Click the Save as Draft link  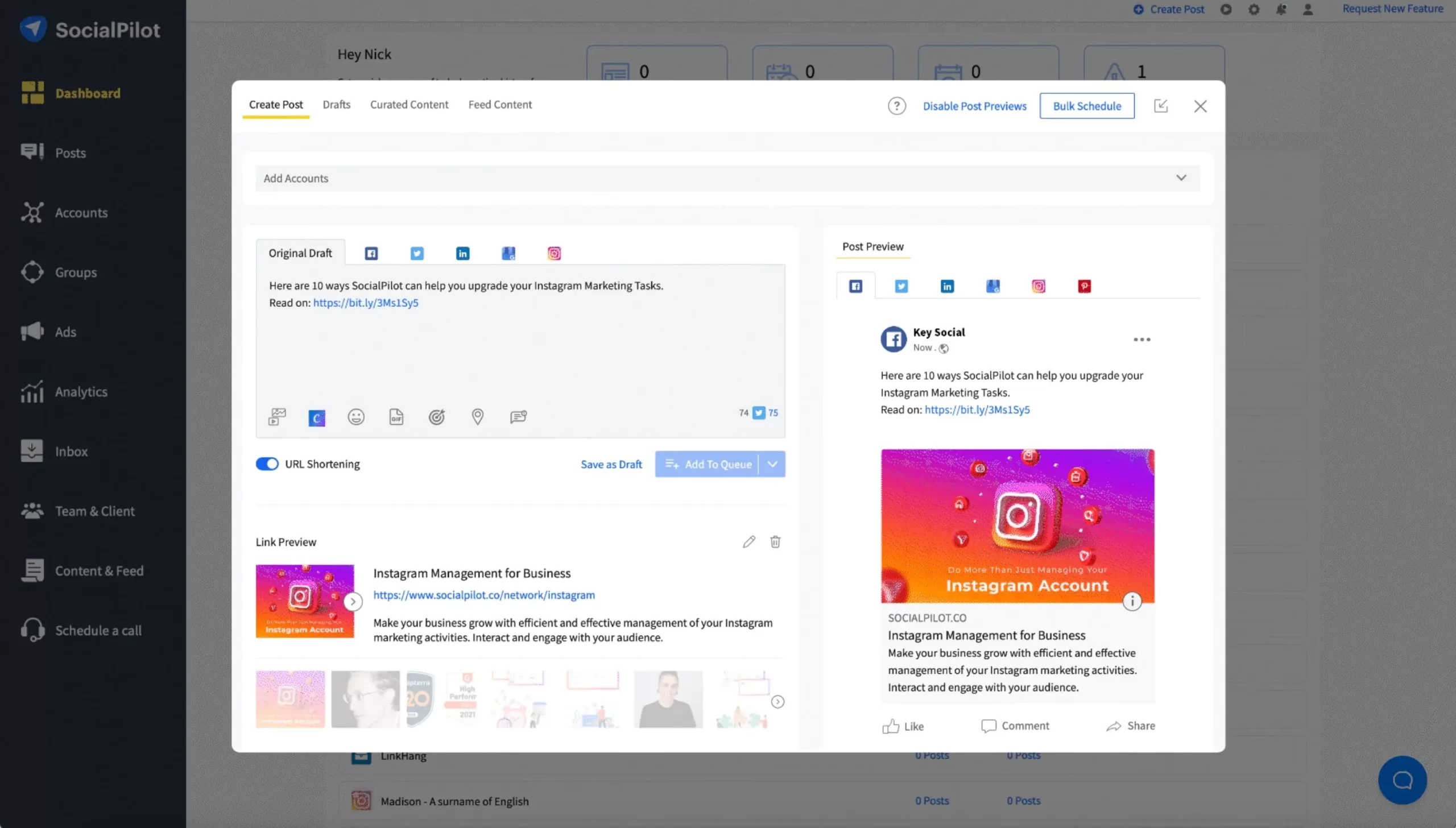point(611,464)
